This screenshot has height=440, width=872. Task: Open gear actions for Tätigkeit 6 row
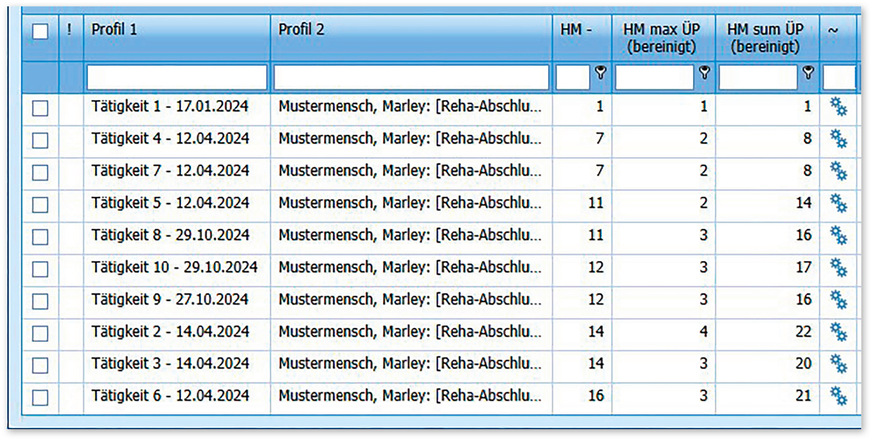(838, 397)
